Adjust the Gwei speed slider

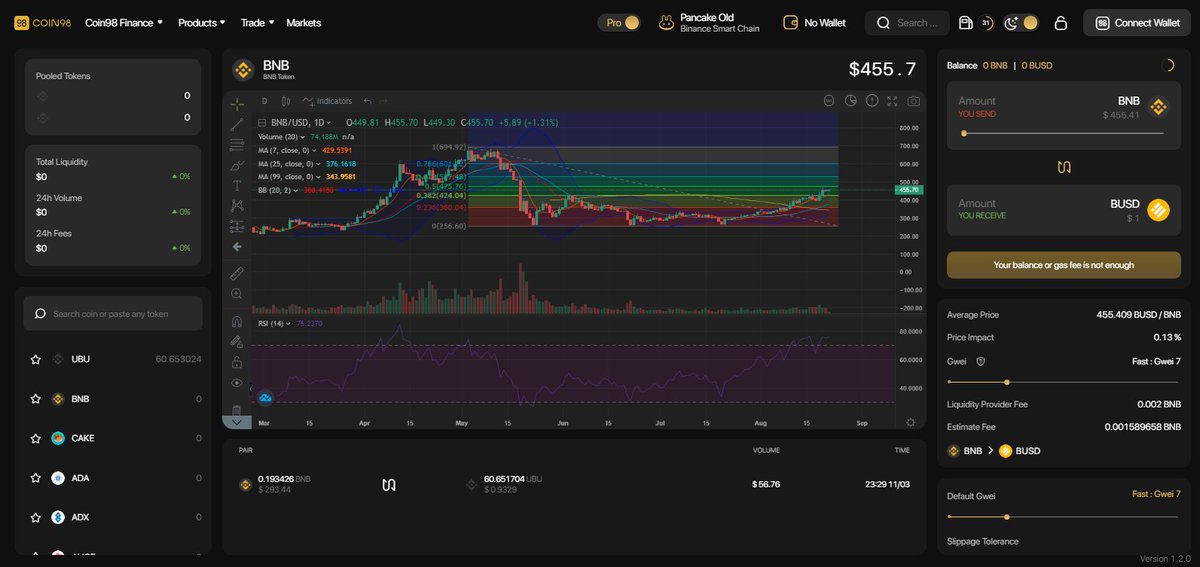pyautogui.click(x=1064, y=382)
